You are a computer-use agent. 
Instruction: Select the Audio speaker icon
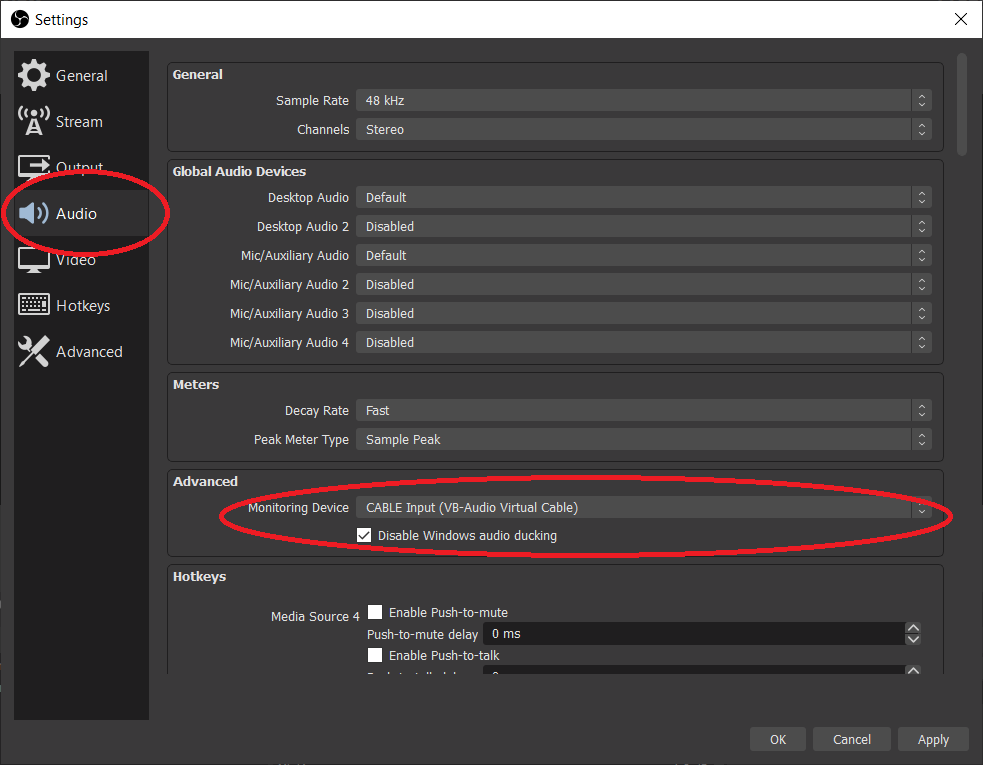(x=33, y=213)
